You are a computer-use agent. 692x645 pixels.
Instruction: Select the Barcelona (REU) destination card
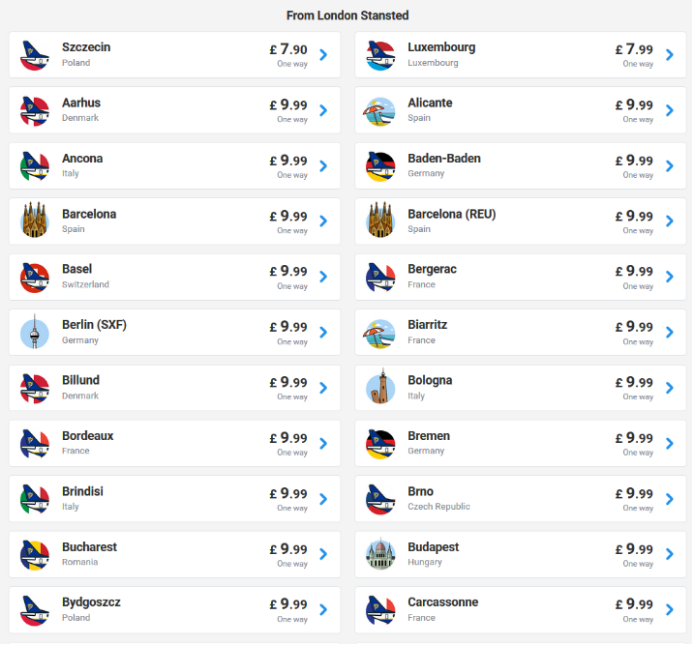tap(520, 221)
